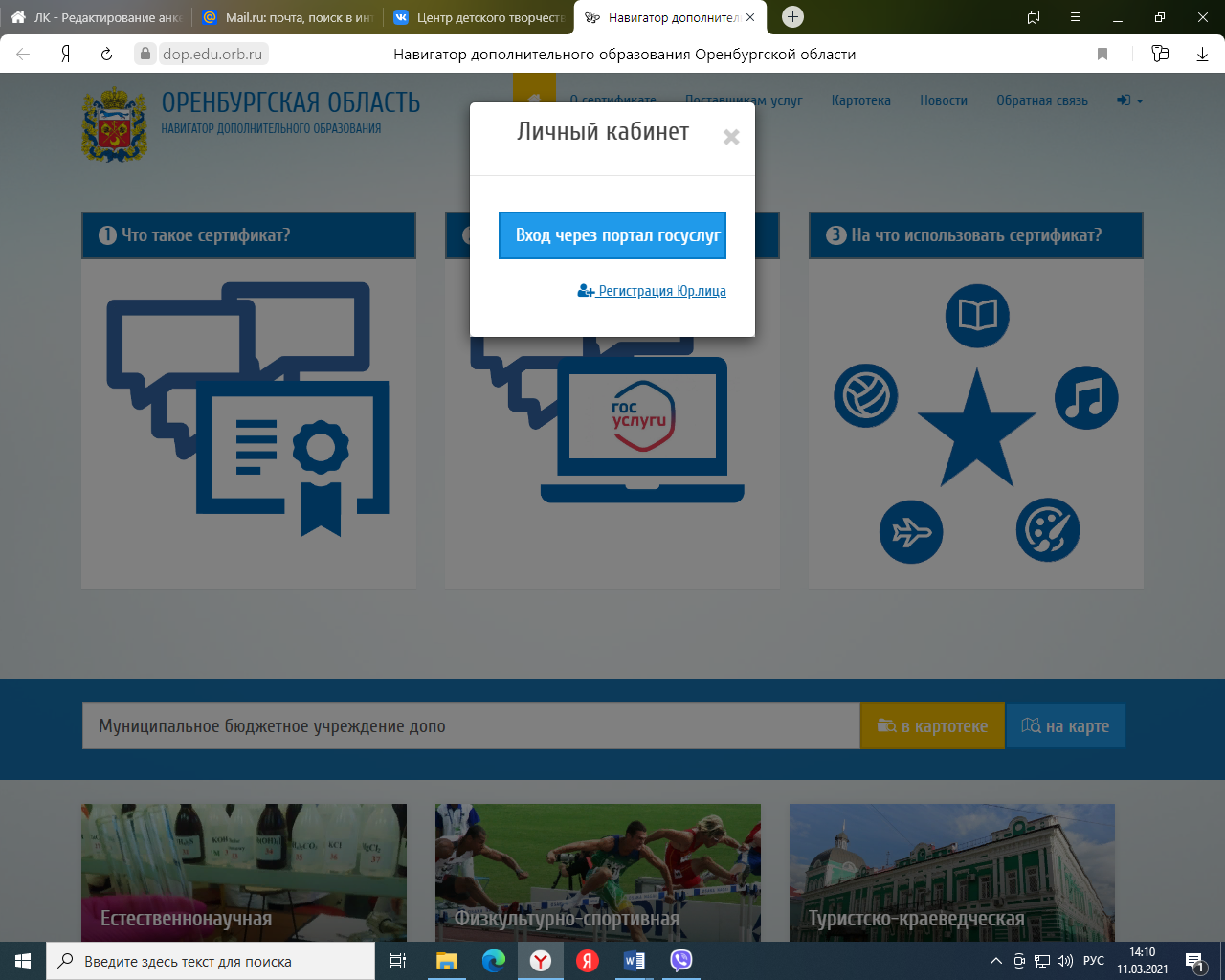Open the browser hamburger menu
This screenshot has width=1225, height=980.
(x=1076, y=17)
